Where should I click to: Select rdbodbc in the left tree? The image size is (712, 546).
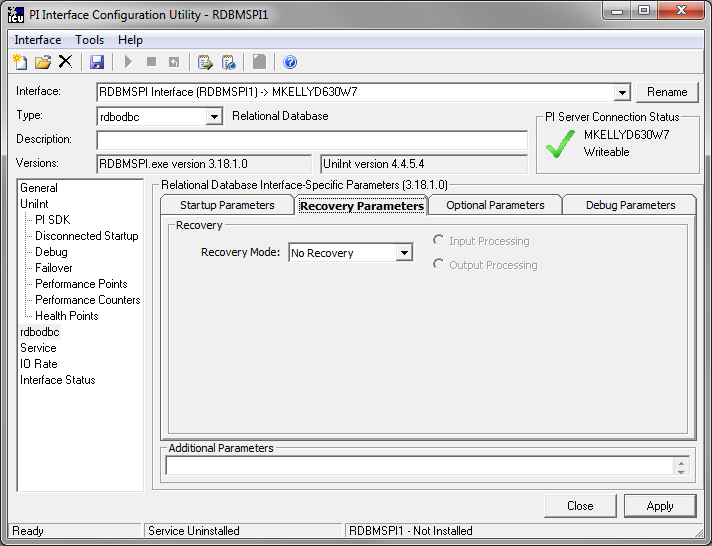pos(40,332)
